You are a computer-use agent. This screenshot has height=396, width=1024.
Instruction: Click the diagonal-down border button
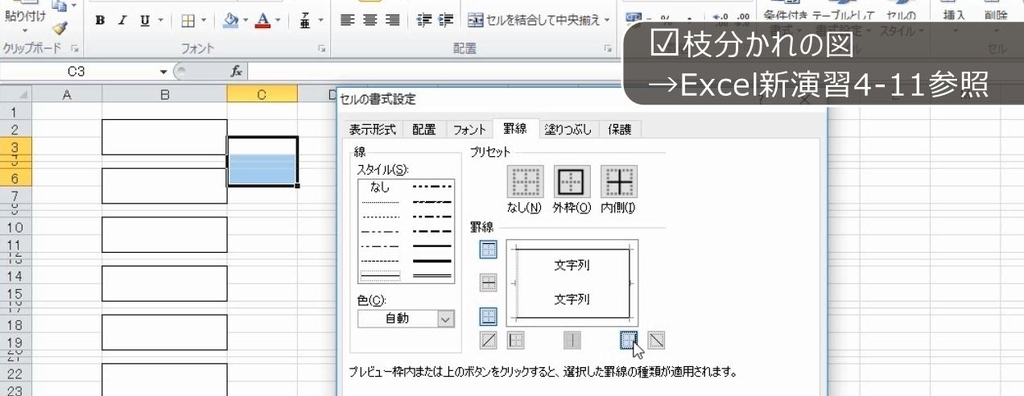tap(656, 340)
